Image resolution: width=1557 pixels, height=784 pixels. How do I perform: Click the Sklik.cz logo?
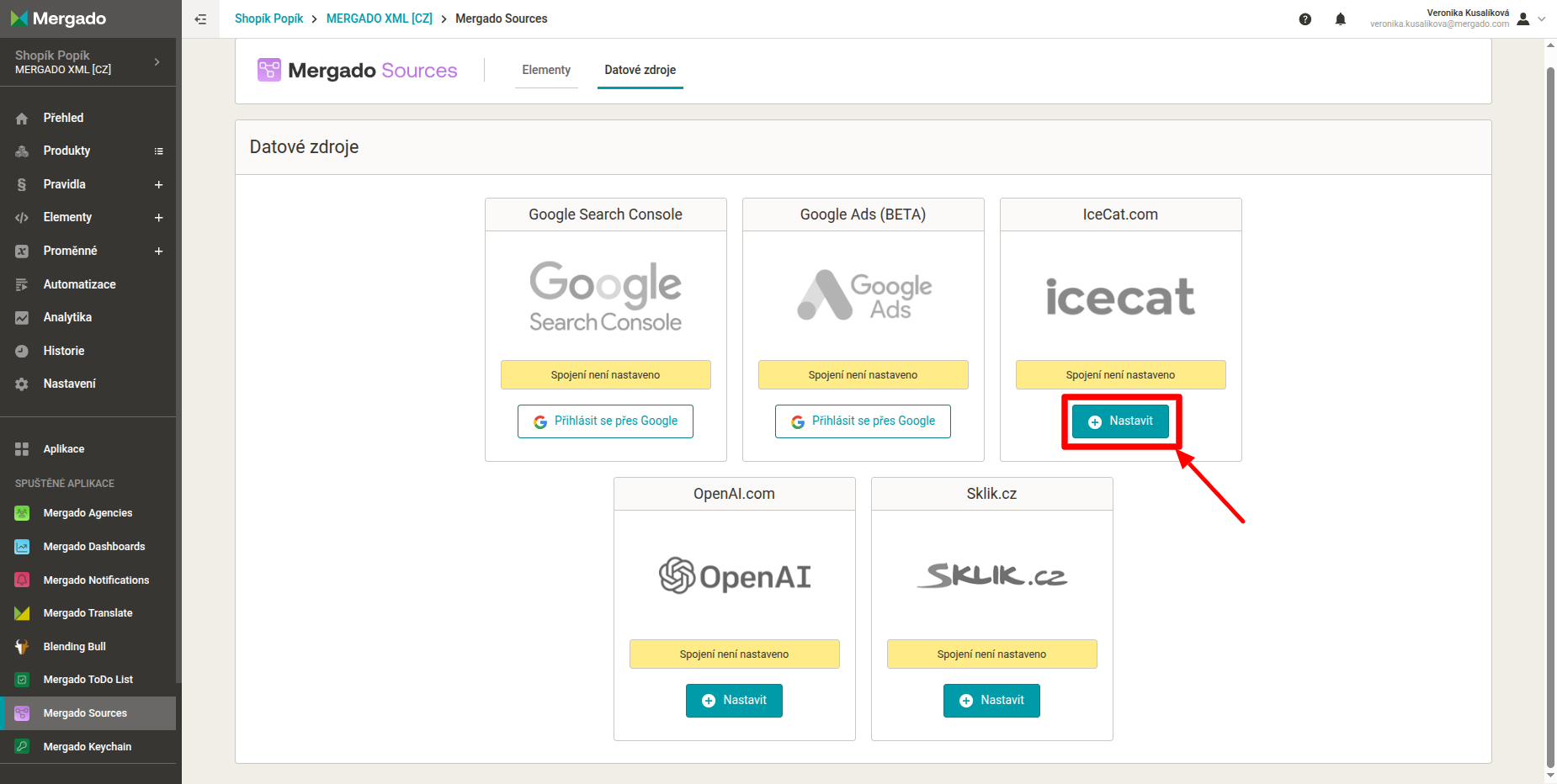click(992, 575)
